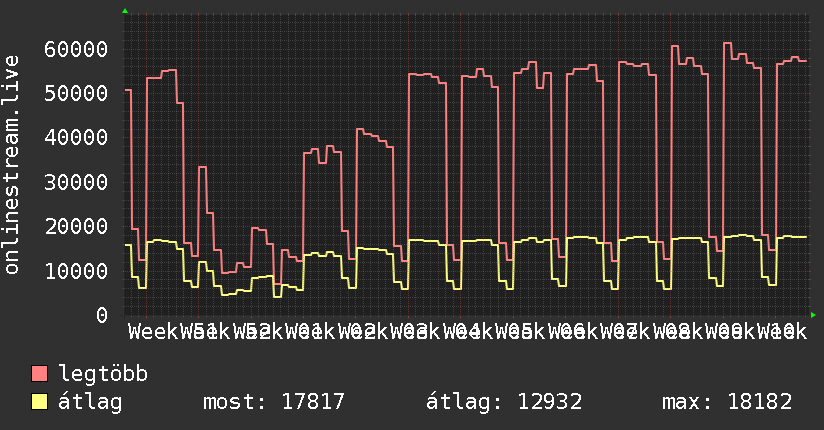This screenshot has width=824, height=430.
Task: Click the 20000 y-axis label
Action: click(x=76, y=227)
